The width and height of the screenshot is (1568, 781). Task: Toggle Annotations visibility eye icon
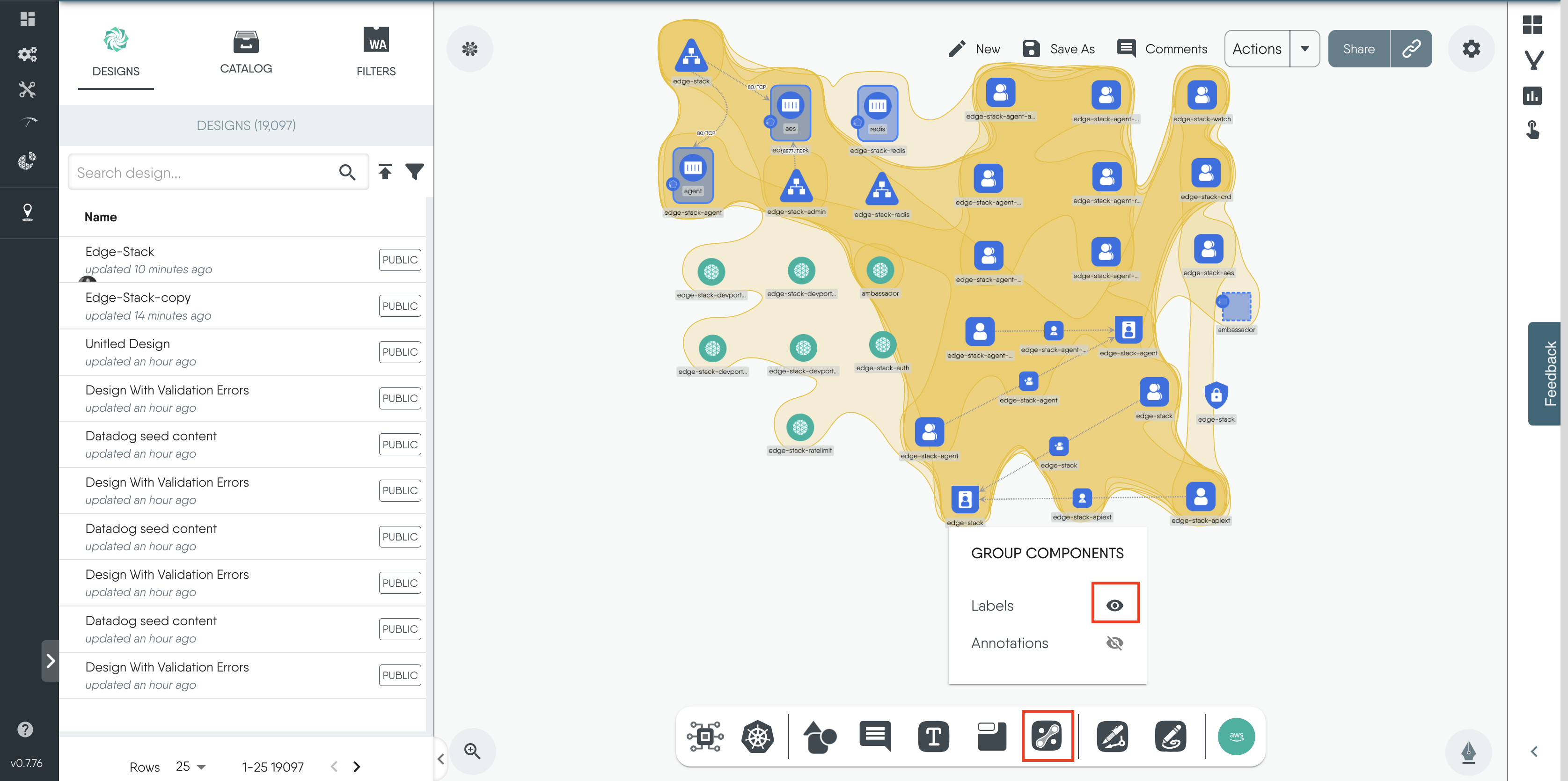pyautogui.click(x=1114, y=643)
